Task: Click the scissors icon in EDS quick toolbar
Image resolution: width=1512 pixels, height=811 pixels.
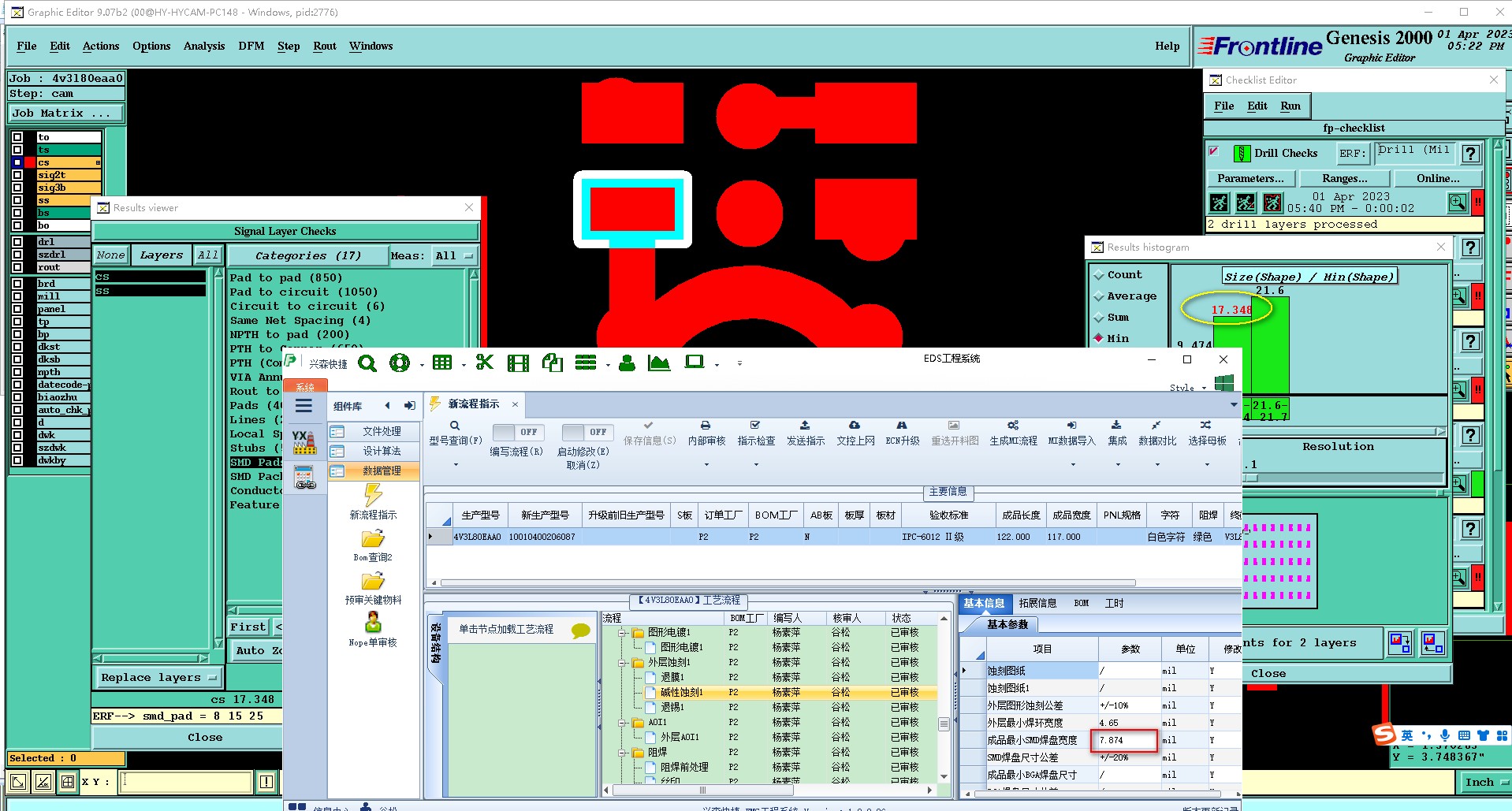Action: pyautogui.click(x=485, y=363)
